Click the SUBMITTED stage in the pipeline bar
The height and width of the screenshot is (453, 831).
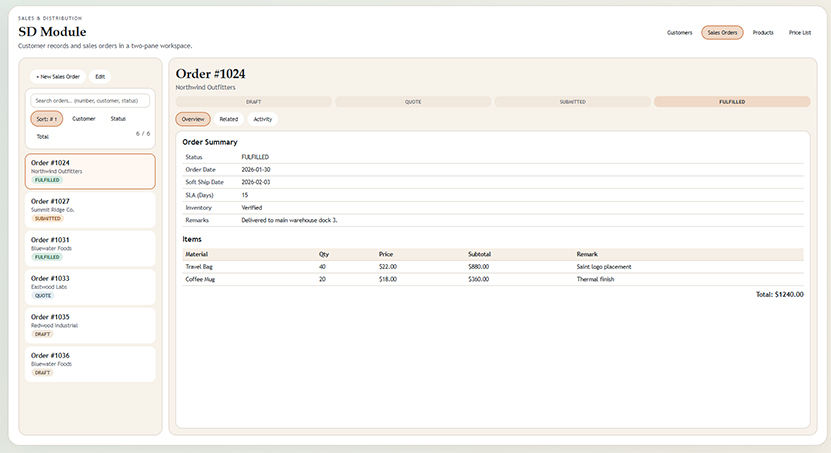point(572,102)
